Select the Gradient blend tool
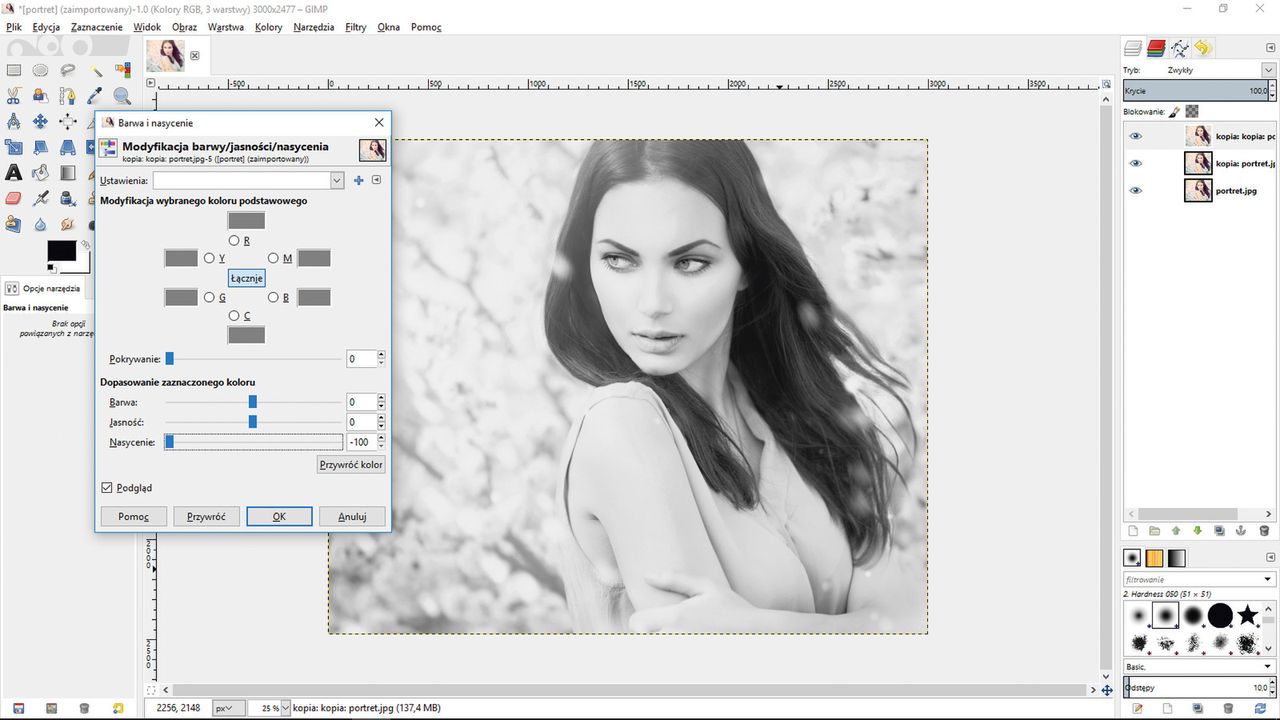 (x=68, y=173)
